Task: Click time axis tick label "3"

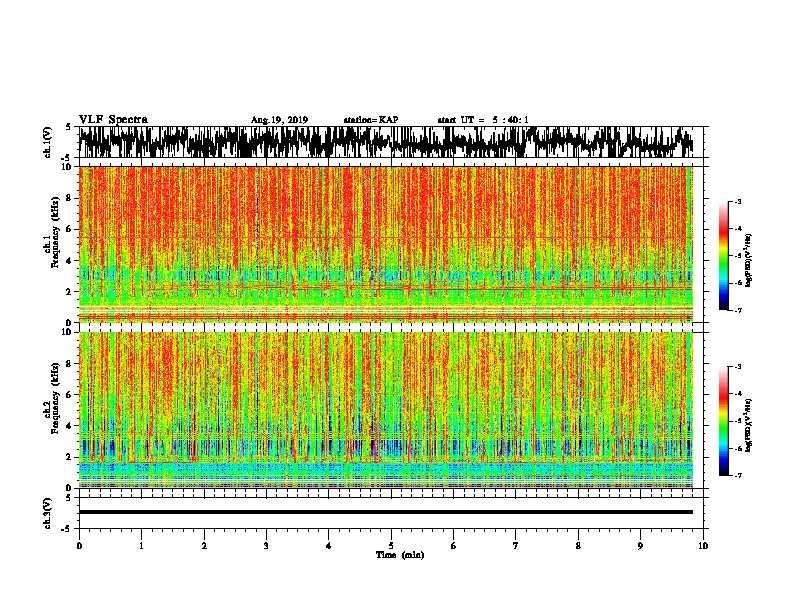Action: tap(266, 545)
